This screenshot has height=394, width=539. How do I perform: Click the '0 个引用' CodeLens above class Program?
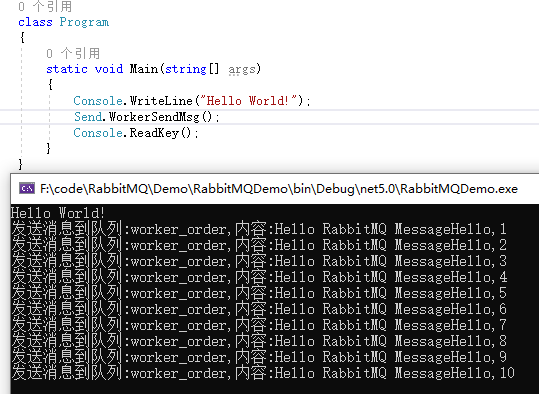tap(45, 6)
